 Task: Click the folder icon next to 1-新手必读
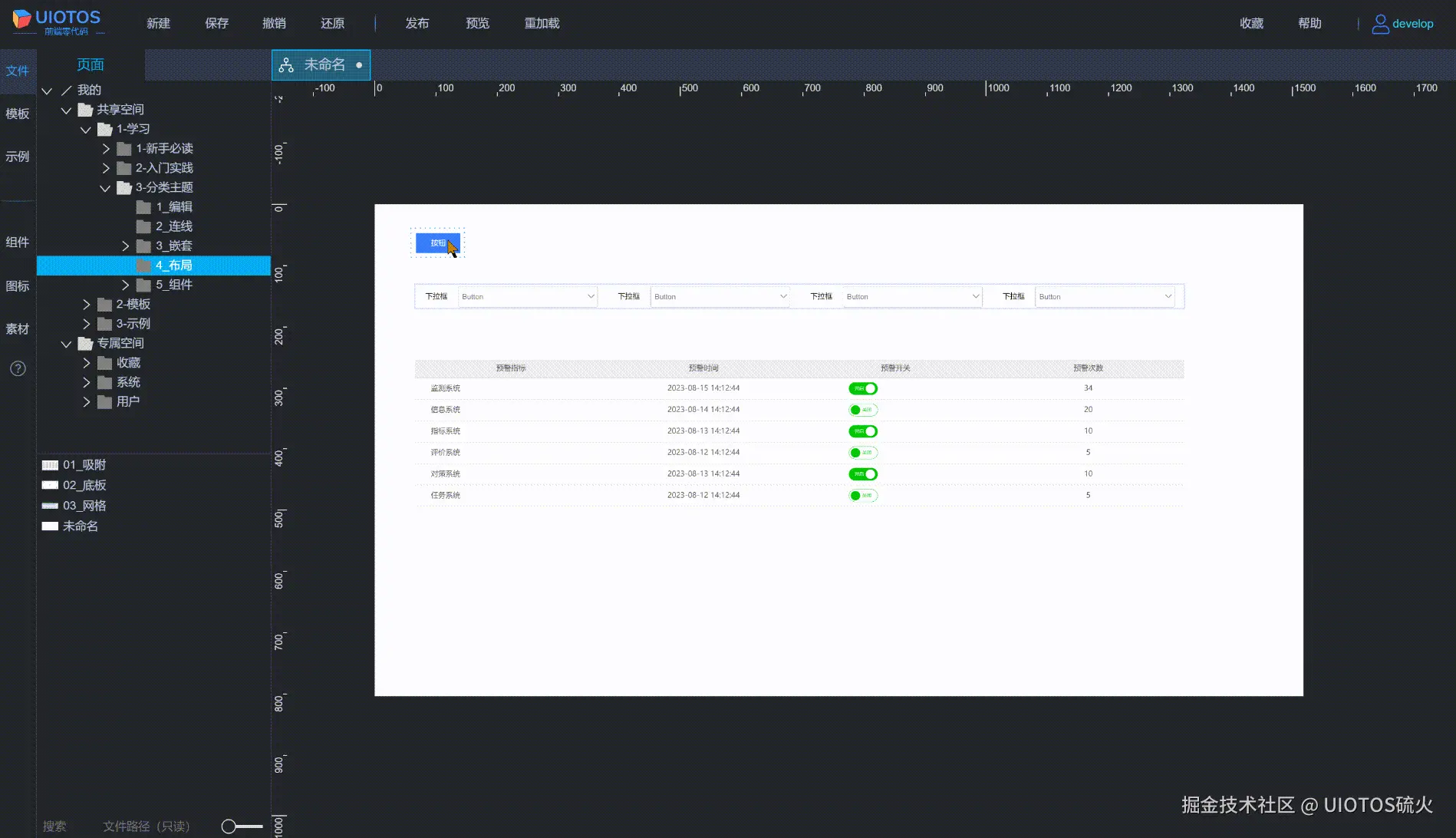point(124,149)
